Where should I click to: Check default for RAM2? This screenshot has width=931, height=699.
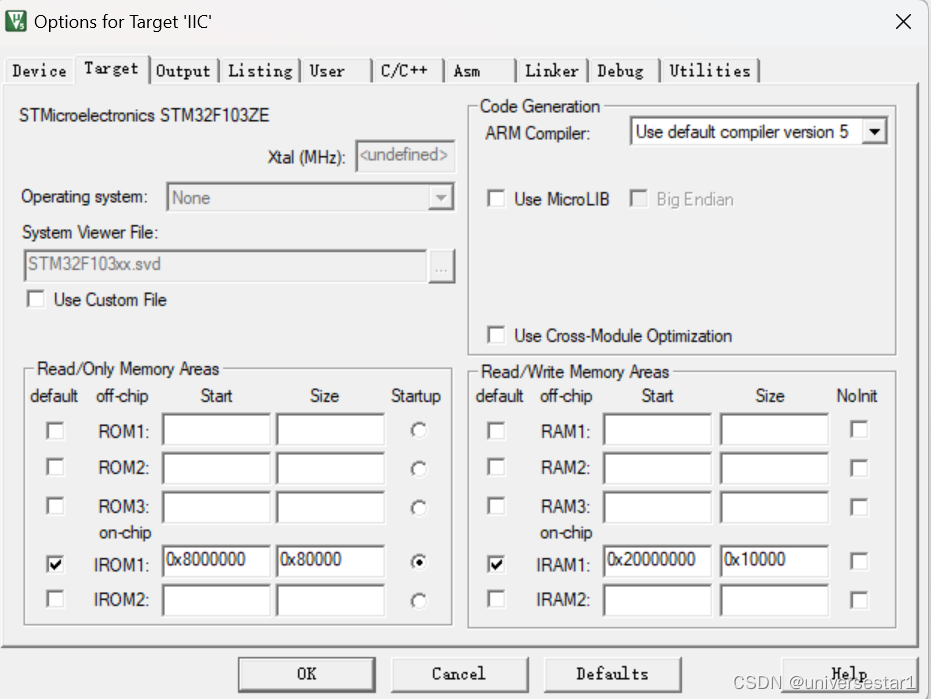(x=496, y=467)
